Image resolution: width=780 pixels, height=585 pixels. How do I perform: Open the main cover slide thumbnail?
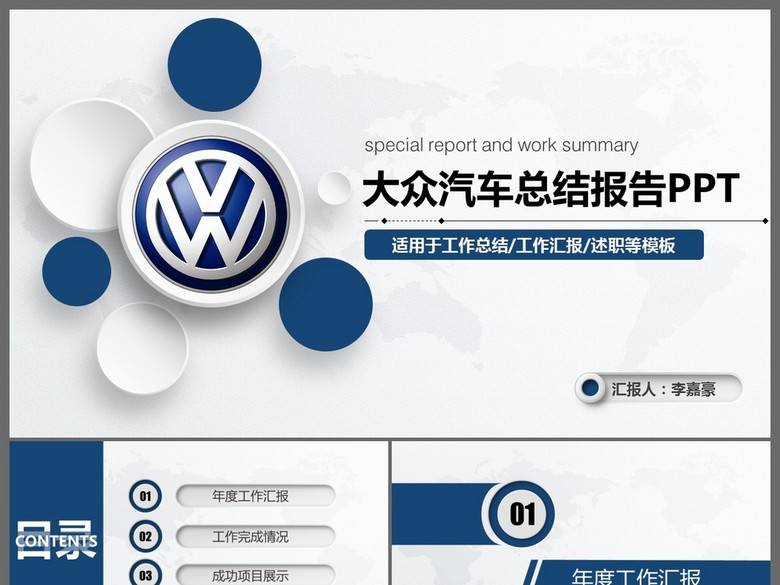[390, 223]
